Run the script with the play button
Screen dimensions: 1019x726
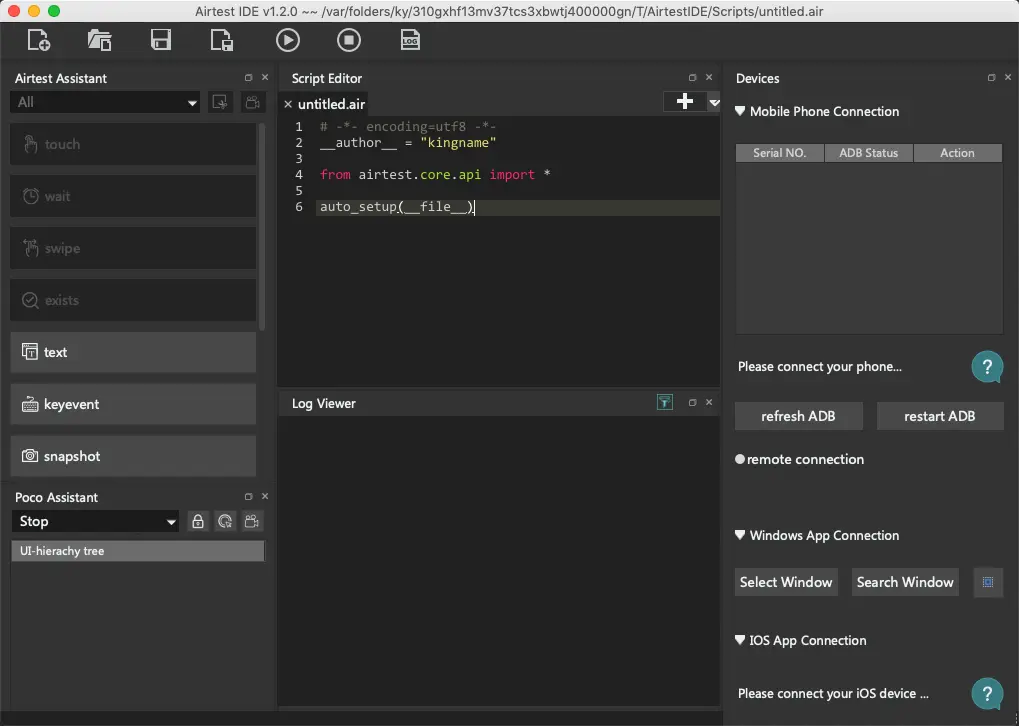coord(287,40)
